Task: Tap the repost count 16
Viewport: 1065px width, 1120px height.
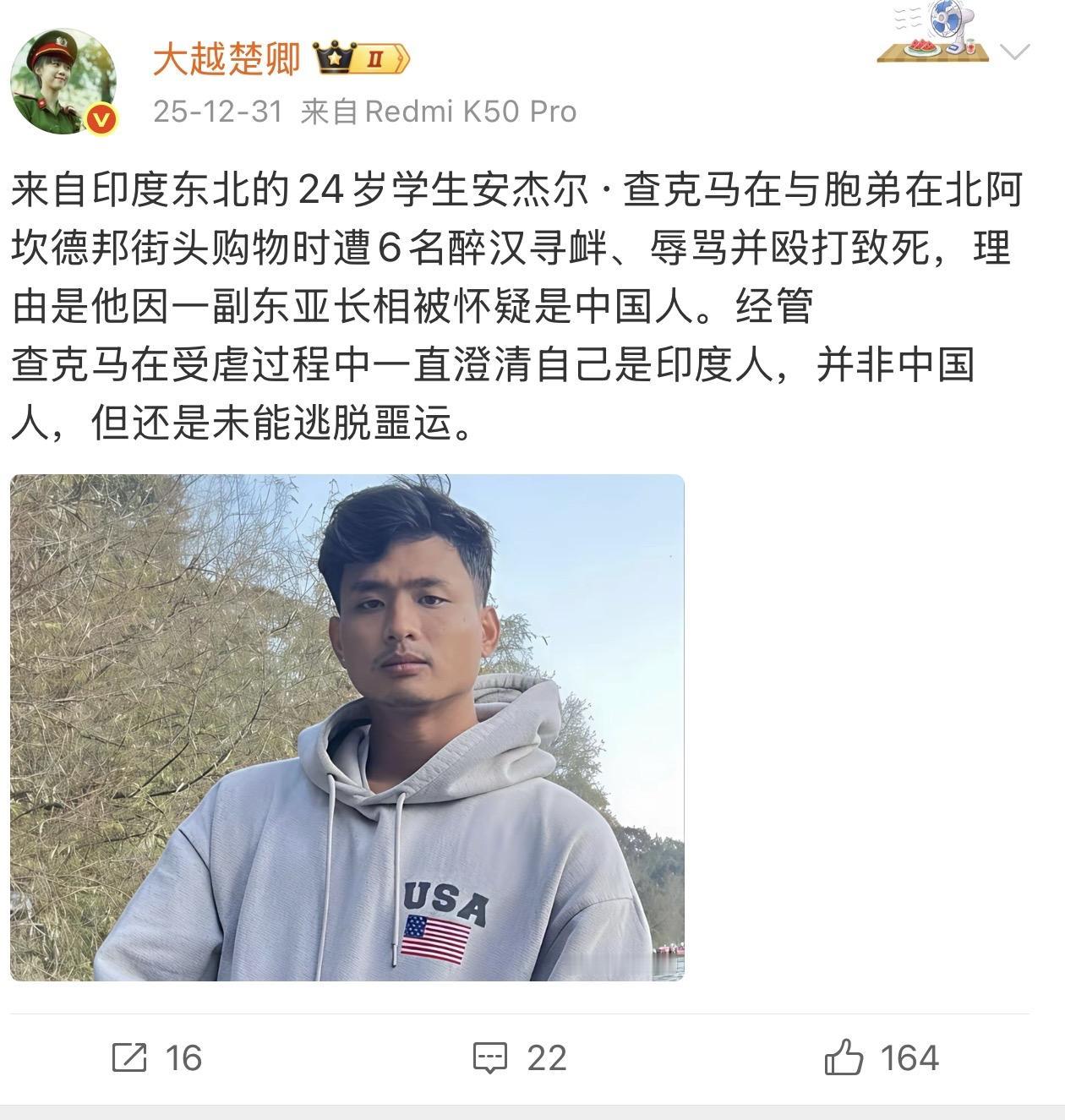Action: [183, 1058]
